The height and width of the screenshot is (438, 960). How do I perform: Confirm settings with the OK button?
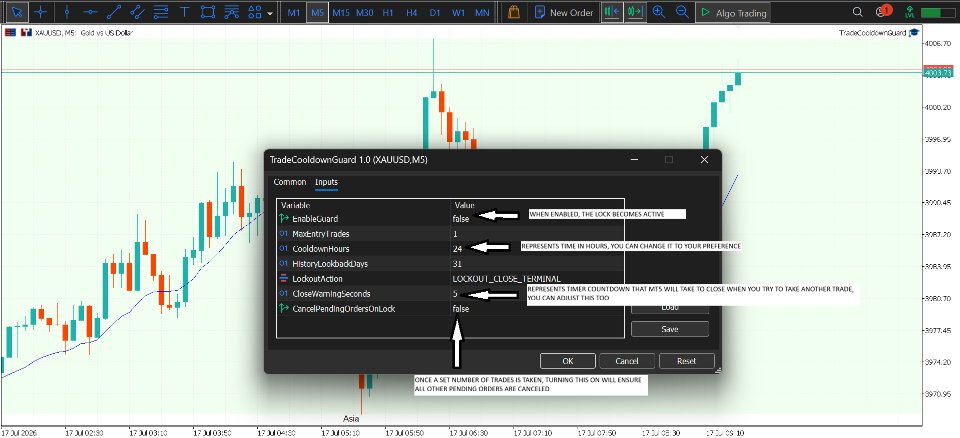[568, 361]
